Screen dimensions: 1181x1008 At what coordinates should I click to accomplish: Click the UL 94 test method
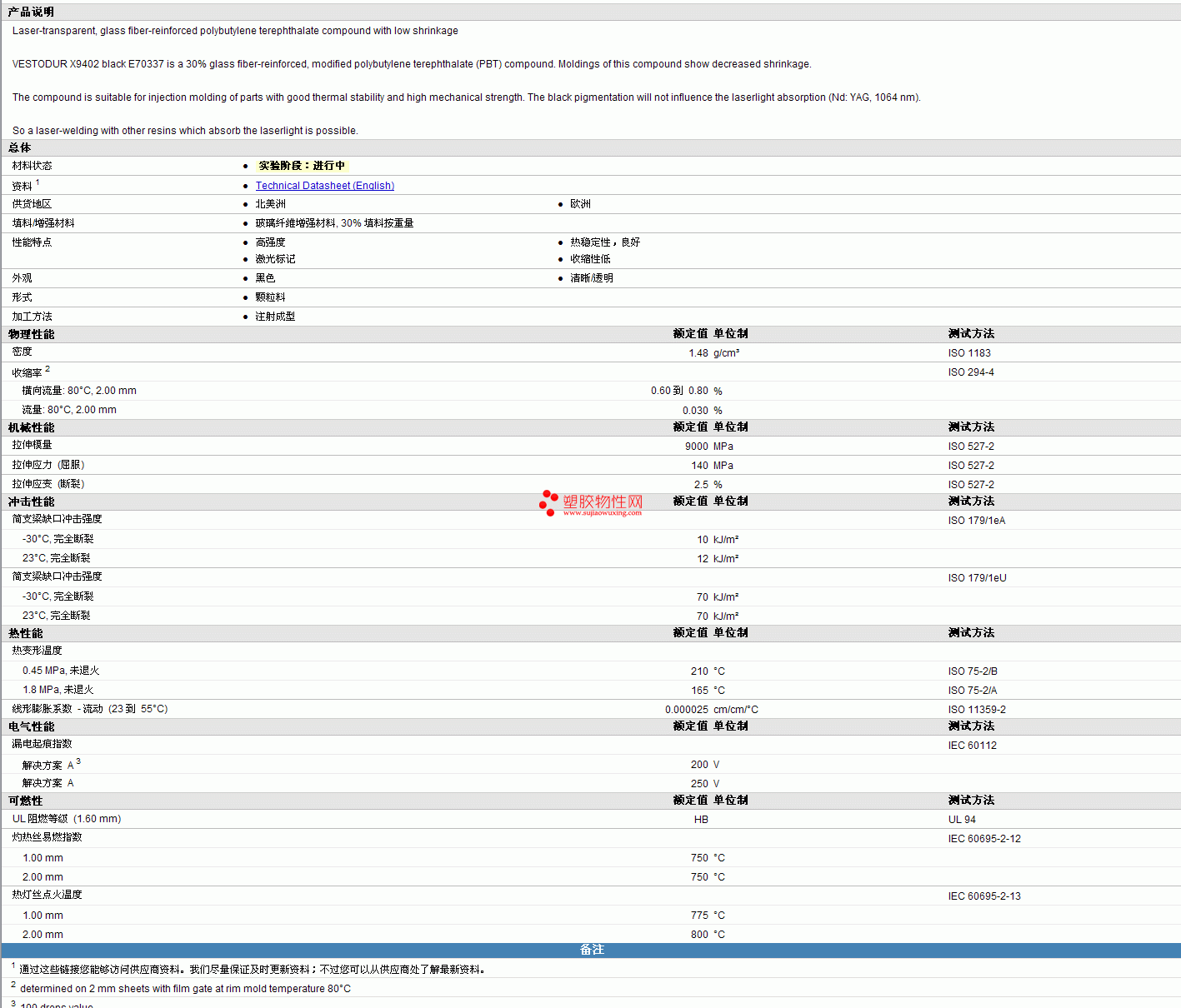coord(962,820)
